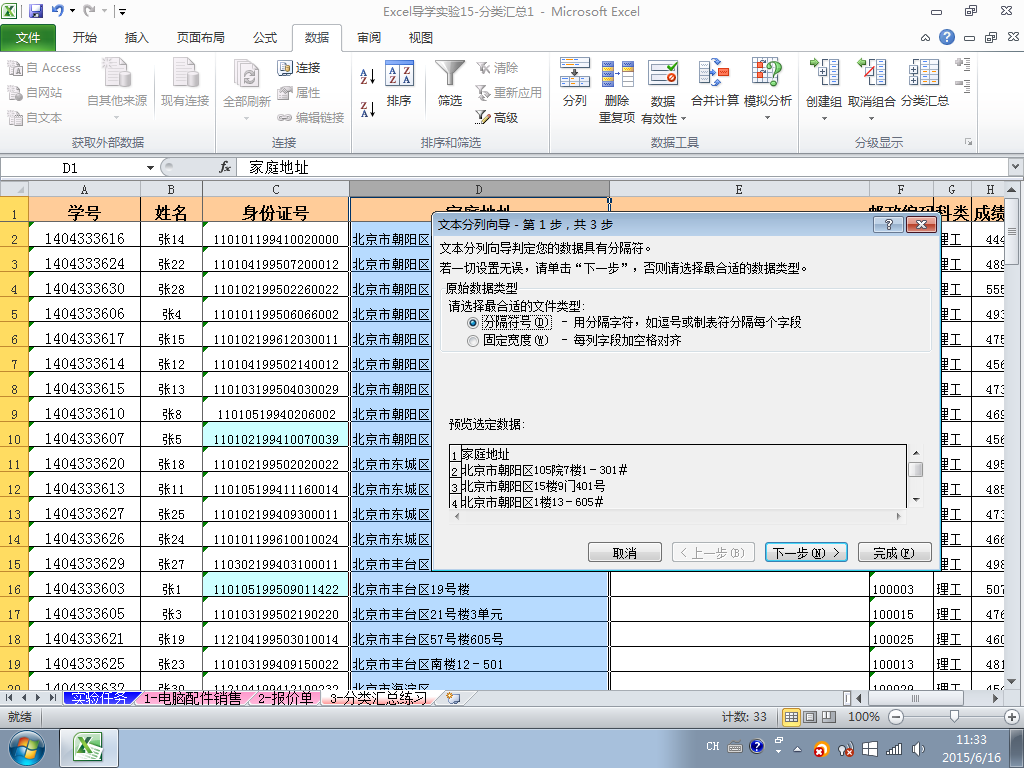The height and width of the screenshot is (768, 1024).
Task: Click zoom in plus button
Action: (x=1012, y=717)
